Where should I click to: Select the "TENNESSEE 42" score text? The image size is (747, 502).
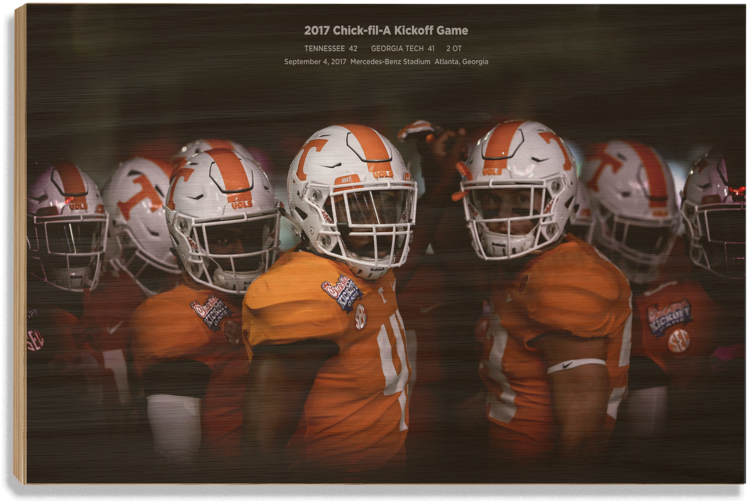331,48
